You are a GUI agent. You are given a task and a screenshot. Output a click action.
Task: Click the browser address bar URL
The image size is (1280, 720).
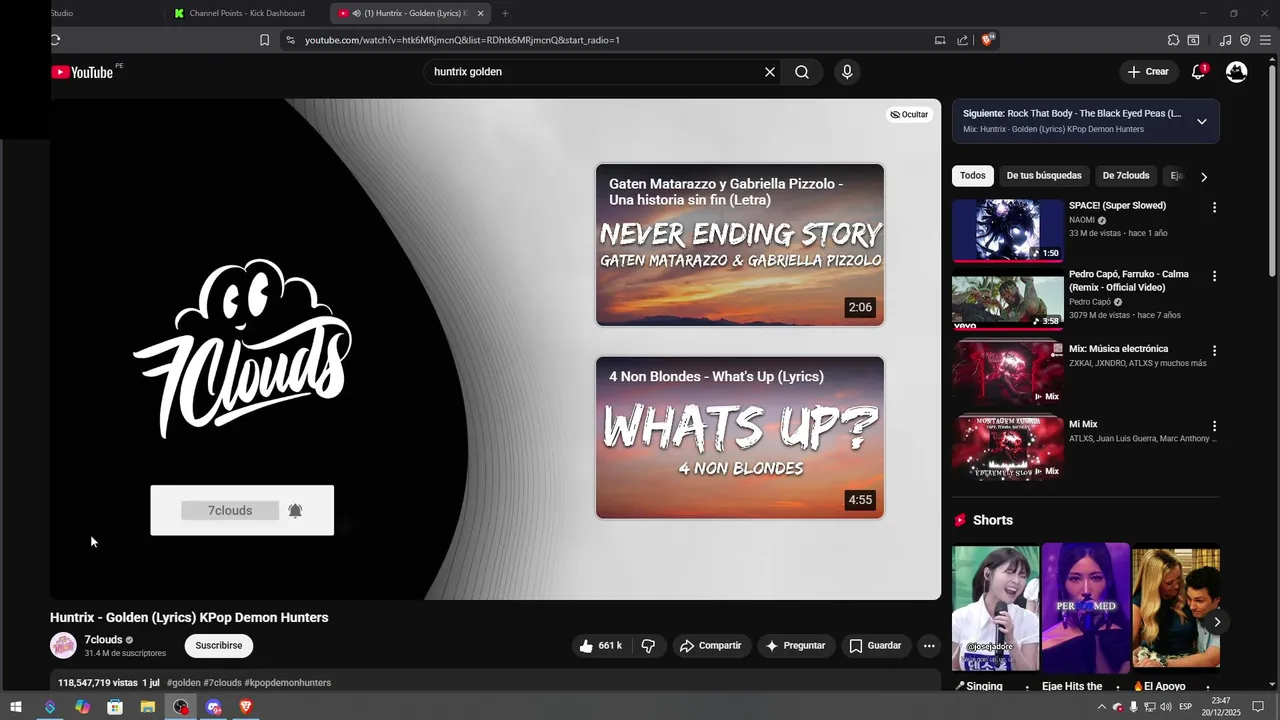(x=462, y=40)
